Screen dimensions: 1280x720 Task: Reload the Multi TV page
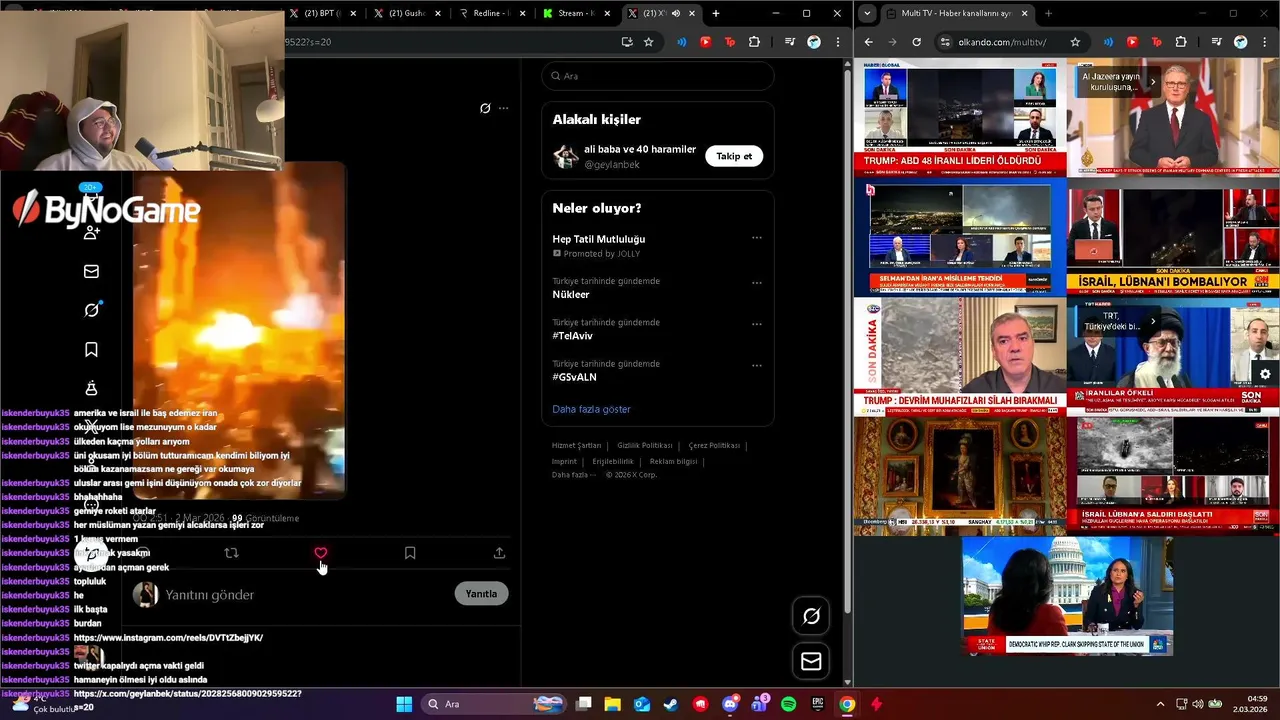pos(916,42)
